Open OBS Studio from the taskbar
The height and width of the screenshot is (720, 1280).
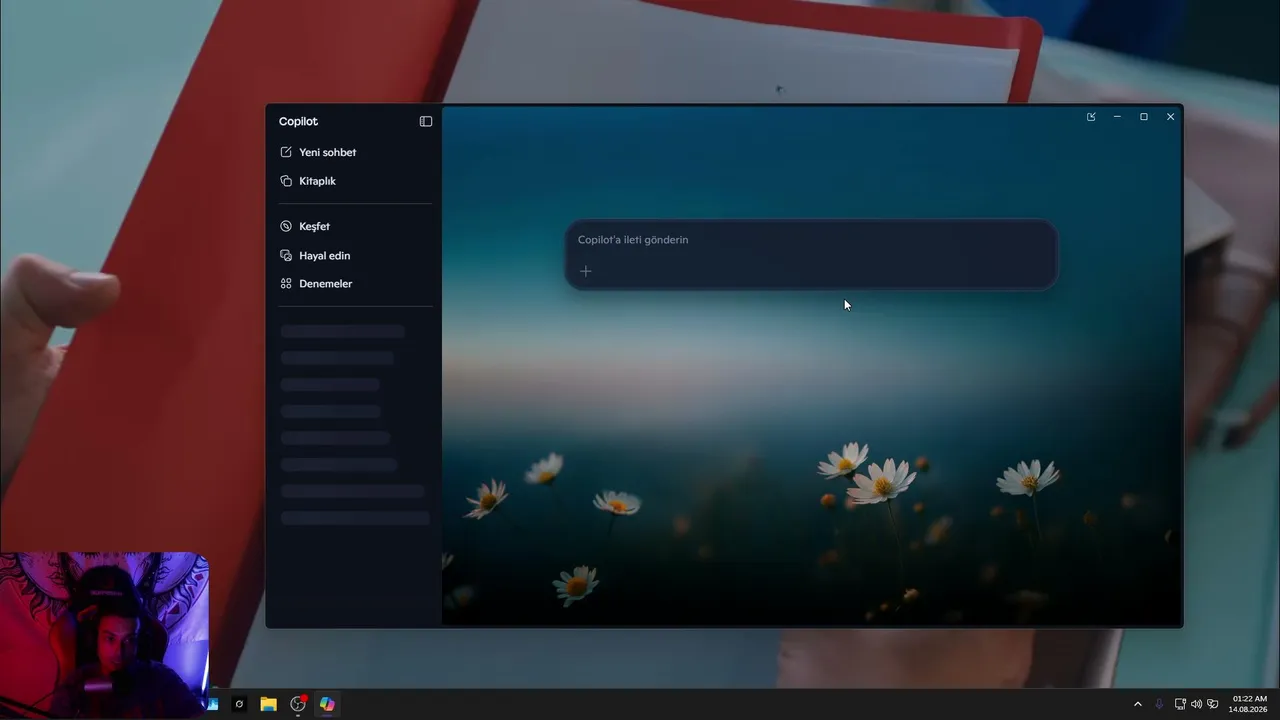(298, 704)
